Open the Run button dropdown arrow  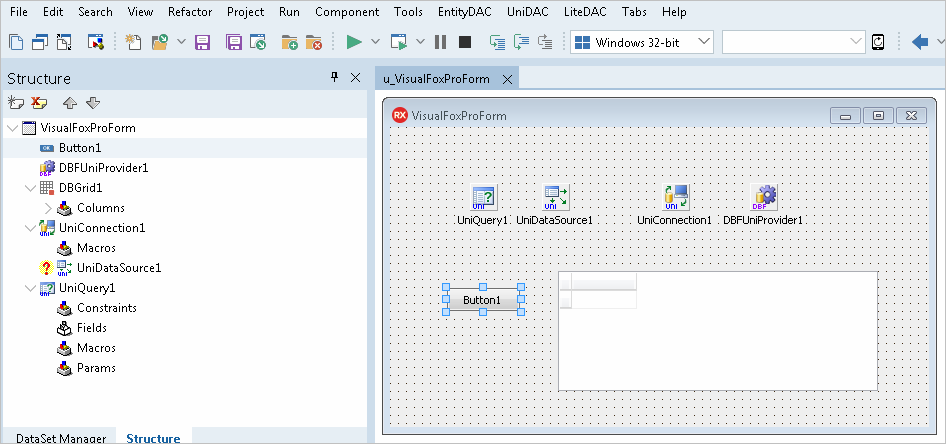click(x=375, y=42)
